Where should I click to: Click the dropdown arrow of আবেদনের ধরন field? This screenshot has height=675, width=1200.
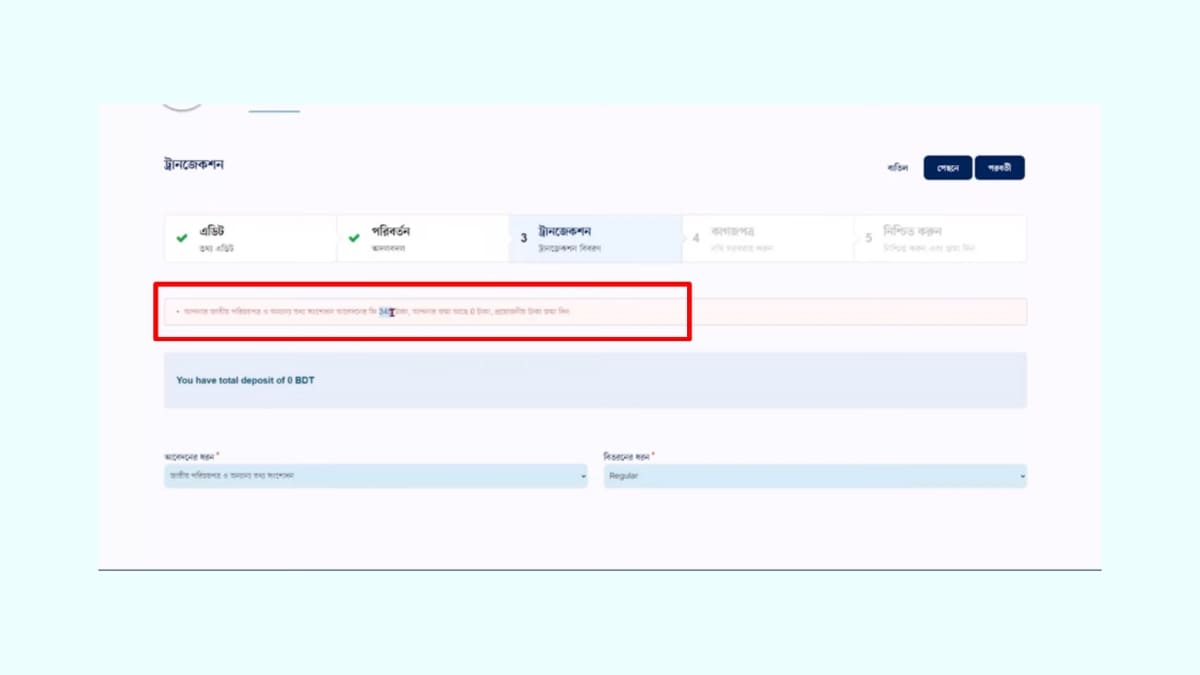pos(583,477)
